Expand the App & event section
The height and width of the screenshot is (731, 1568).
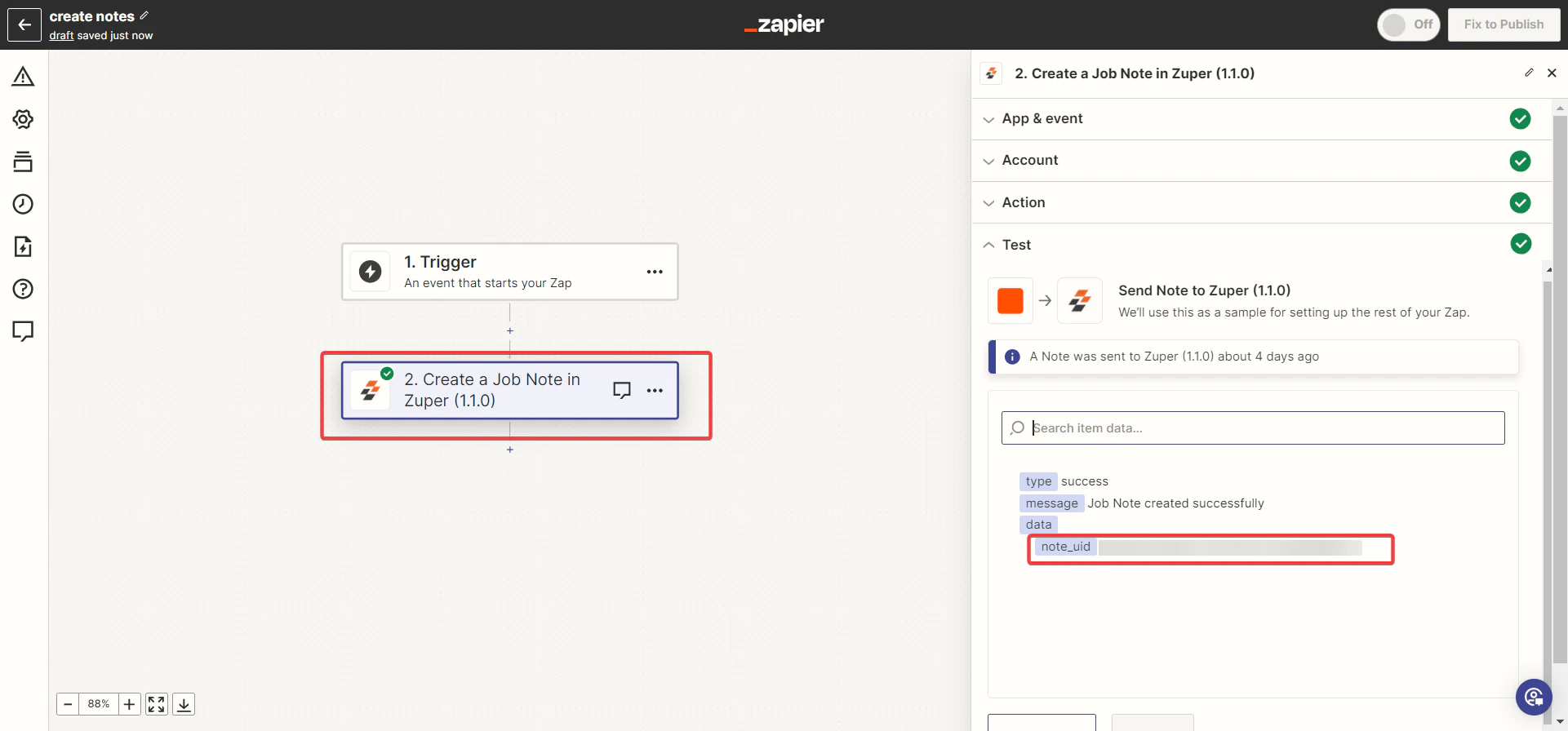(1261, 119)
